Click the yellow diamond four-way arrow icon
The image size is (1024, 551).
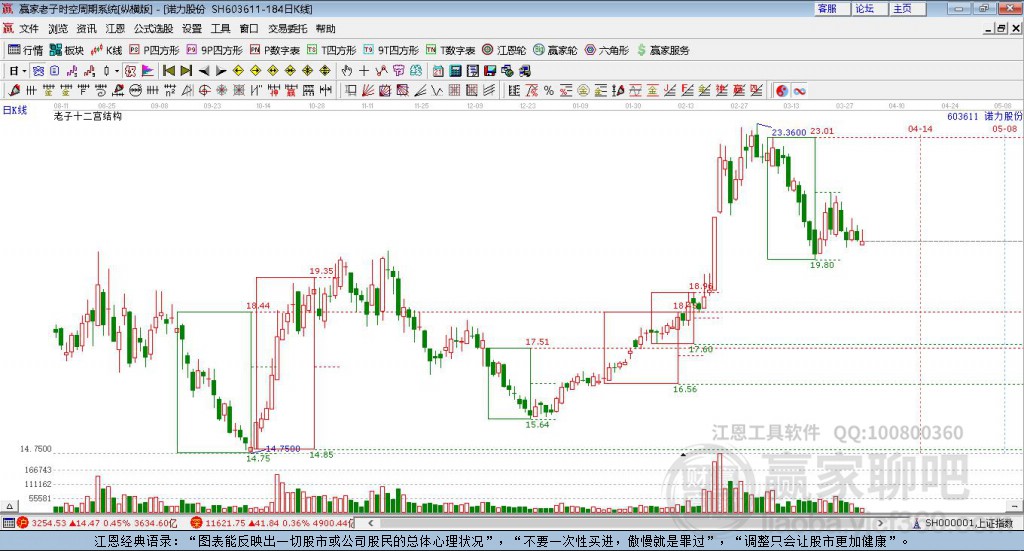pos(308,71)
